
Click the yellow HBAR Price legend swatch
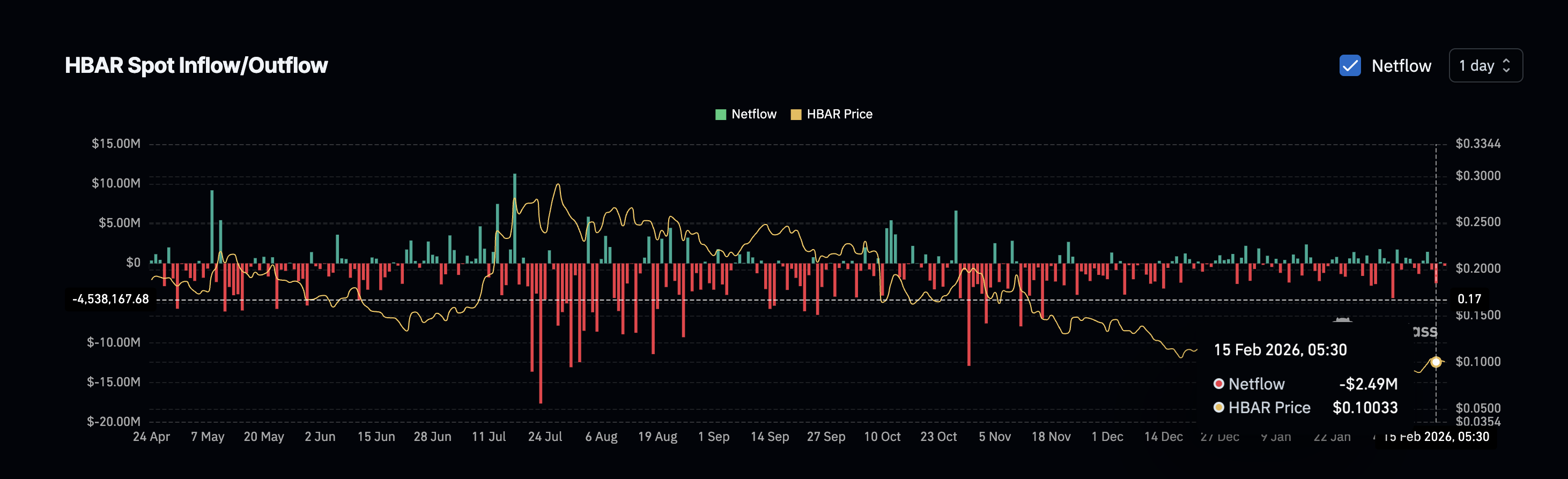[796, 114]
